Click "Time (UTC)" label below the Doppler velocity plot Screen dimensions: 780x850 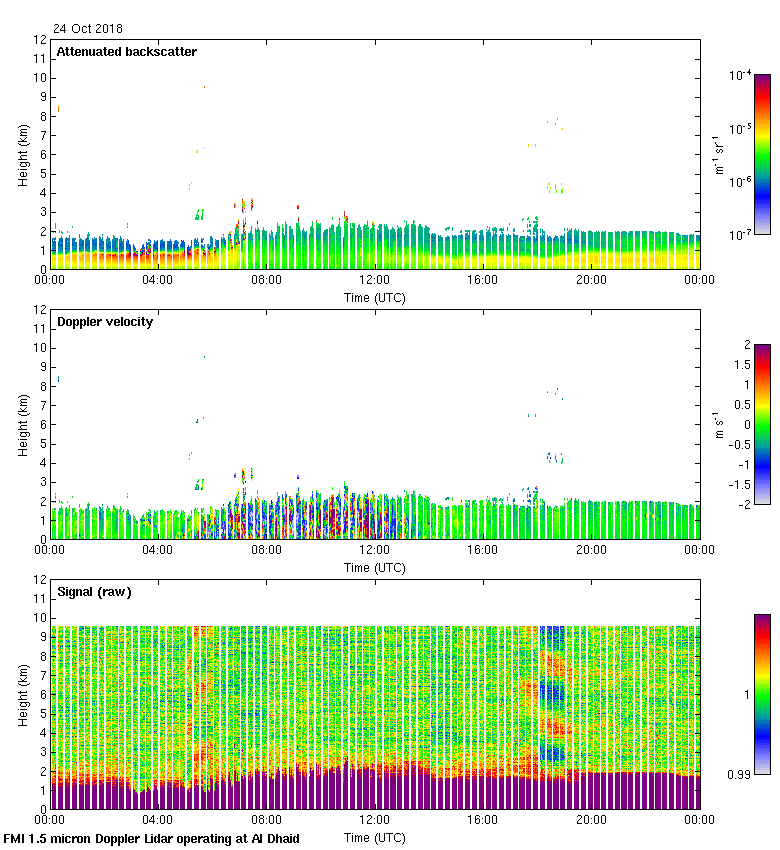point(375,567)
